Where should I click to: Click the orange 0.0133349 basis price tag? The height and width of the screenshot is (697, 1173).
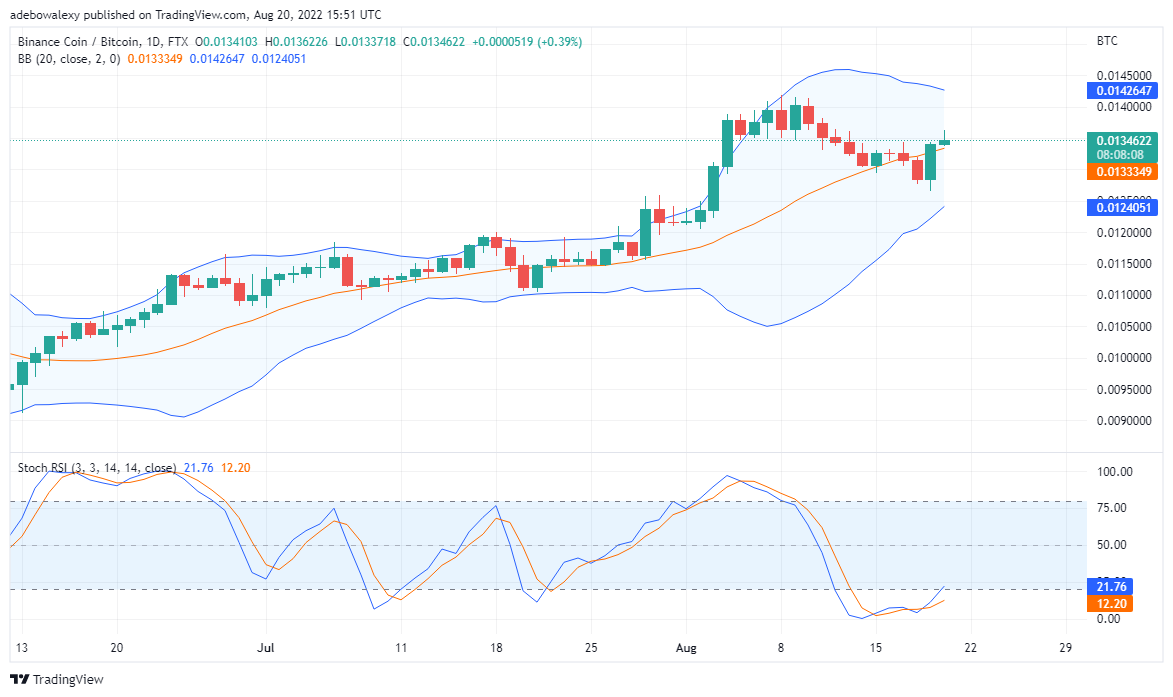point(1122,172)
